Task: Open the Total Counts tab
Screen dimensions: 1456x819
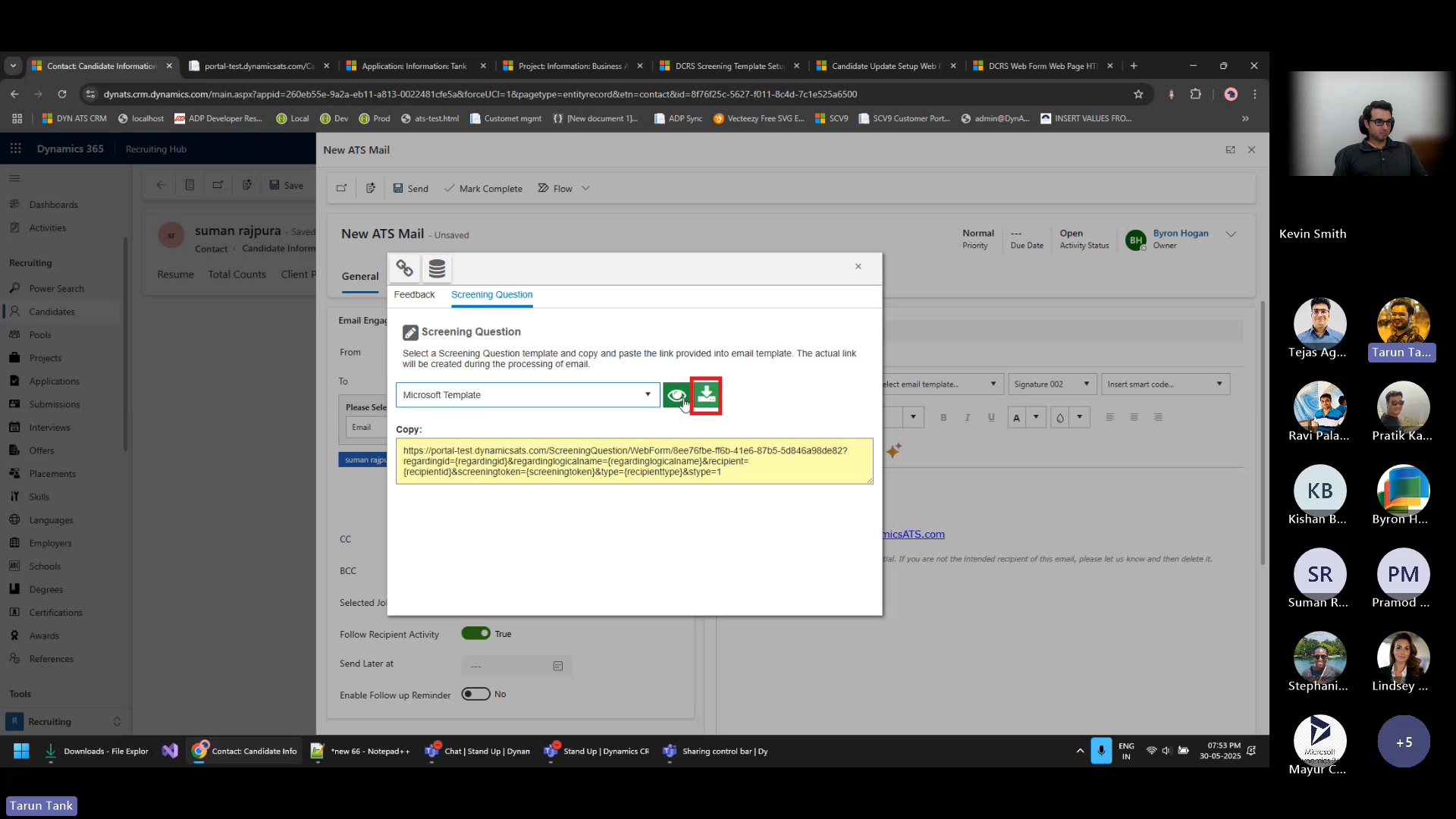Action: click(x=237, y=275)
